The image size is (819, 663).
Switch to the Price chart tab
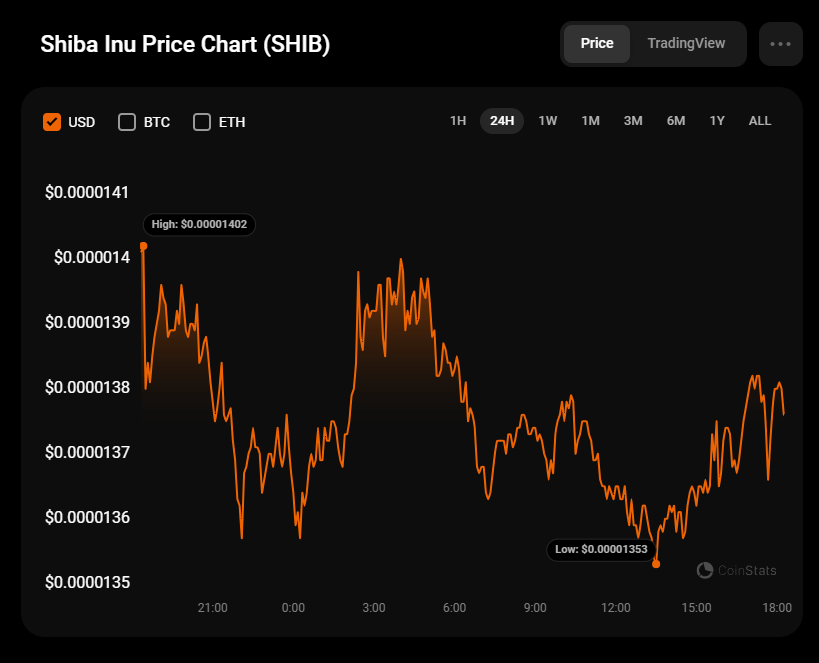(597, 44)
